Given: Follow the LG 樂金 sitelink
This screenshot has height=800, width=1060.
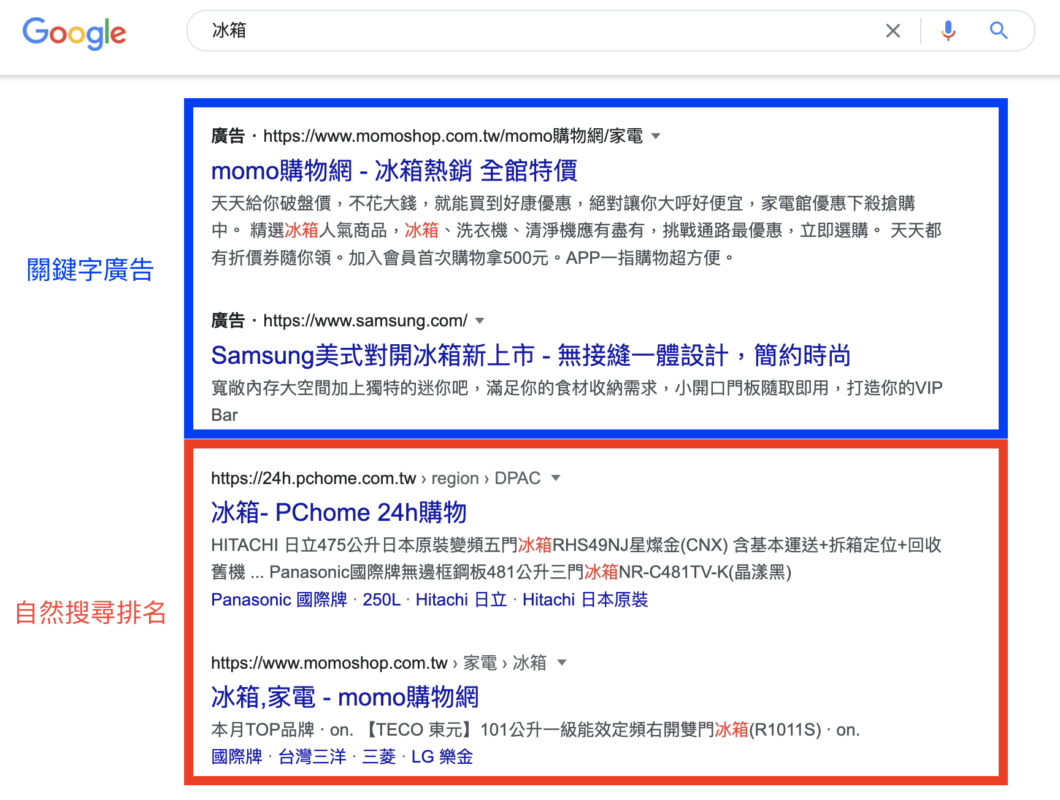Looking at the screenshot, I should (x=442, y=757).
